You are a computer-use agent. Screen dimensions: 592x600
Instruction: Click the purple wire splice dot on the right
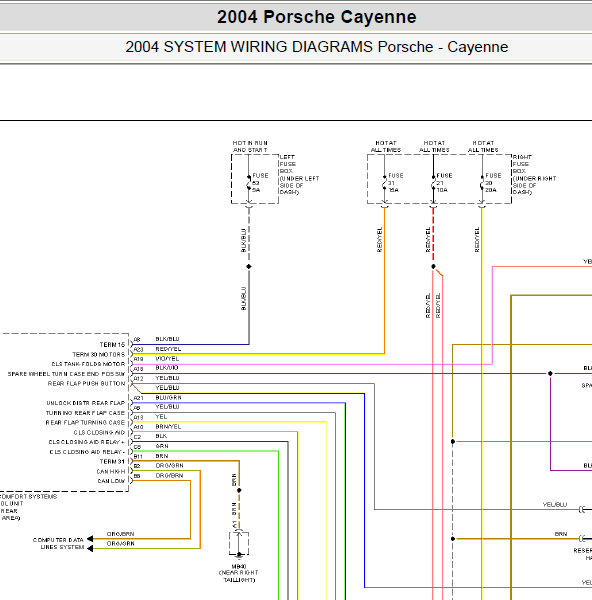click(550, 373)
